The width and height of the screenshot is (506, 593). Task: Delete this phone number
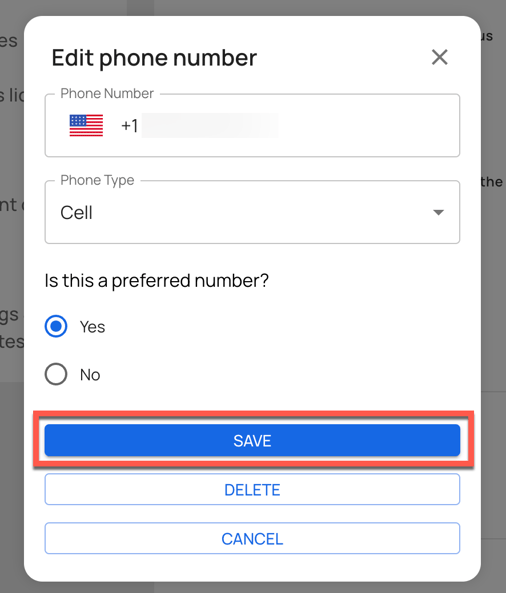pyautogui.click(x=252, y=489)
